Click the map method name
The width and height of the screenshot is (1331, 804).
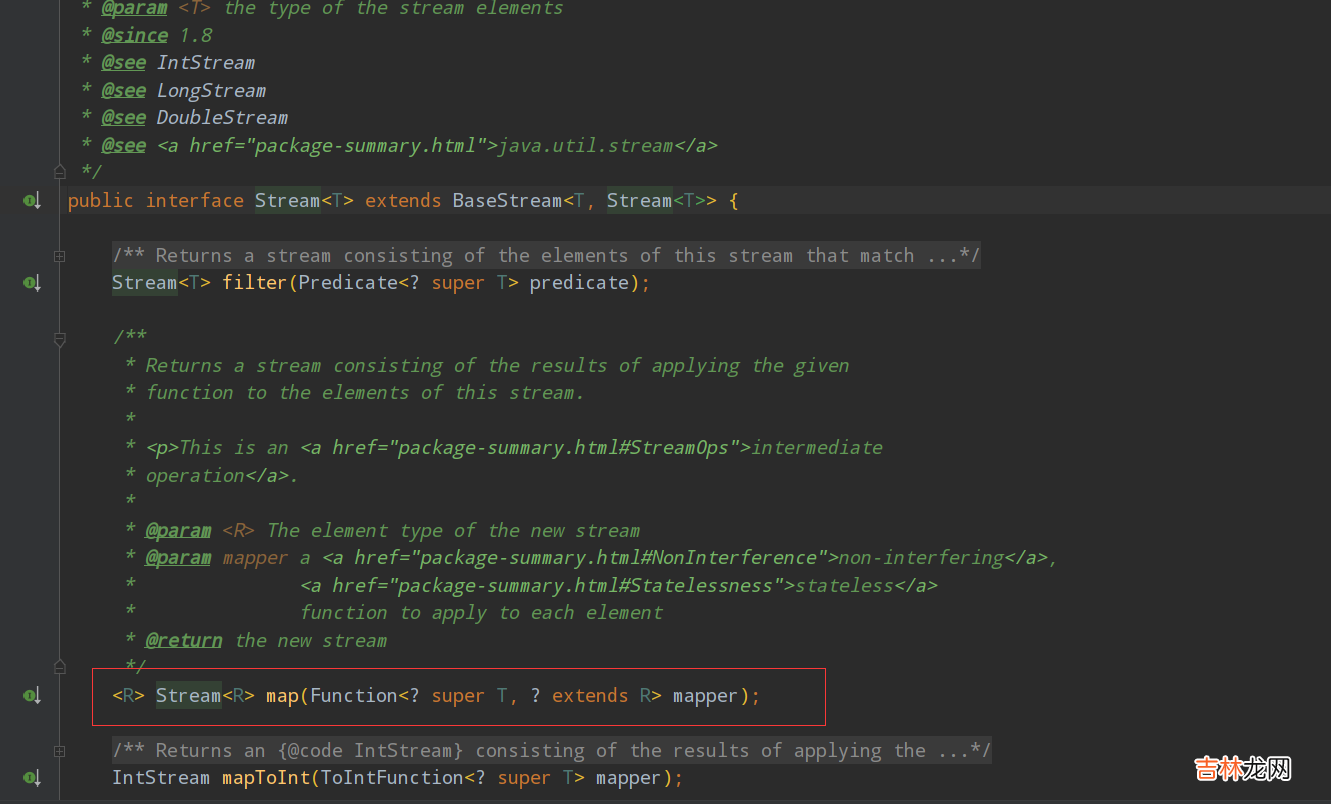point(282,696)
